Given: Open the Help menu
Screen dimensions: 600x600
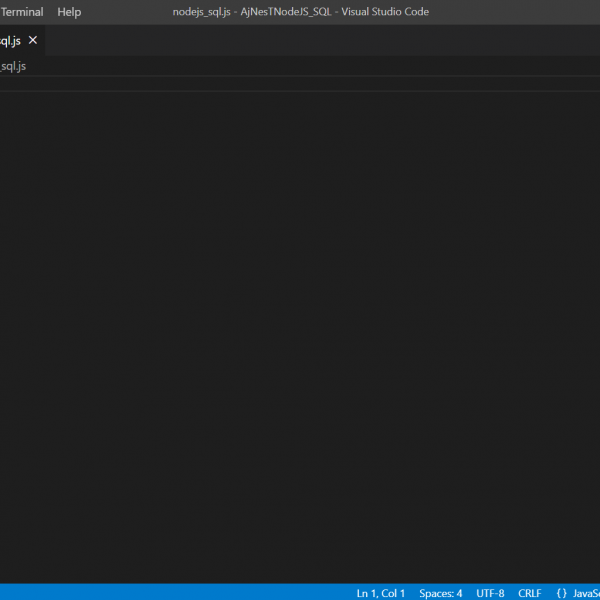Looking at the screenshot, I should click(x=69, y=12).
